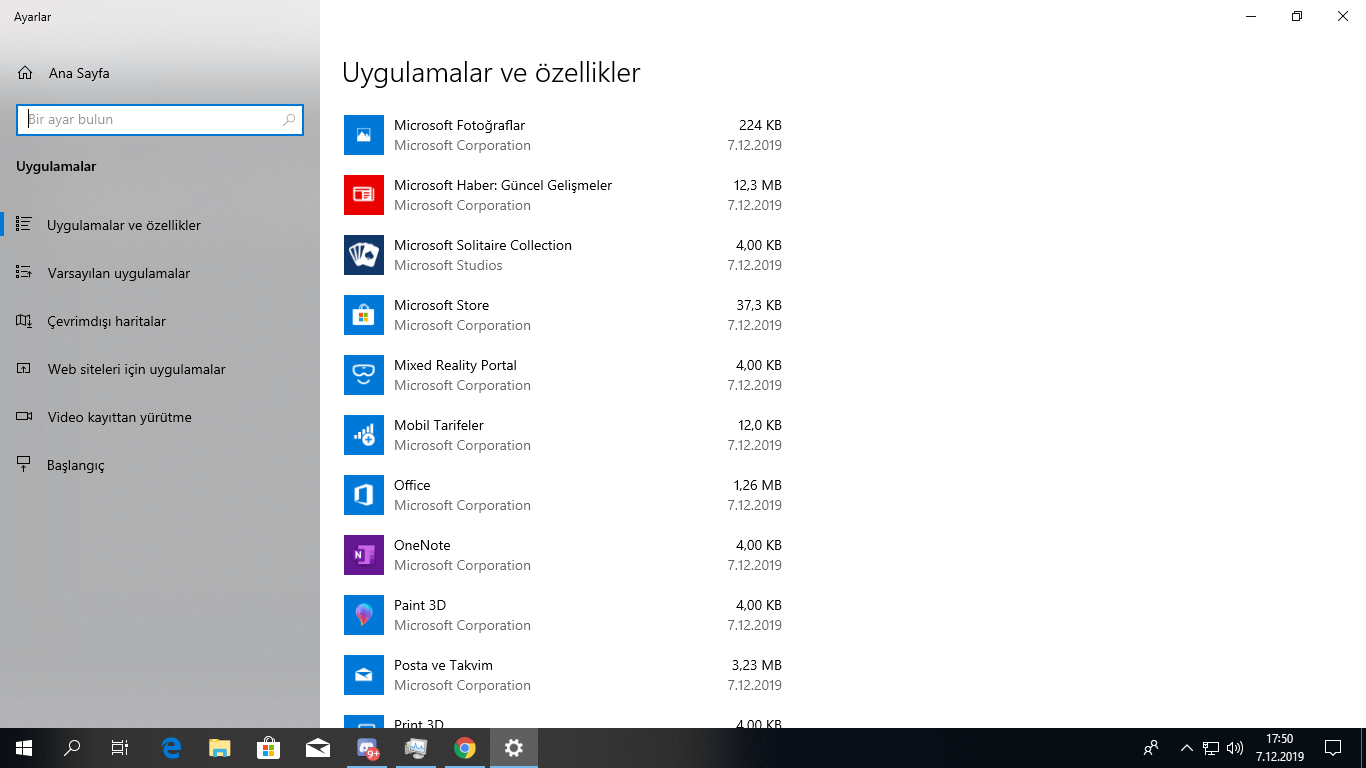Open the People tray icon
The width and height of the screenshot is (1366, 768).
[1151, 748]
